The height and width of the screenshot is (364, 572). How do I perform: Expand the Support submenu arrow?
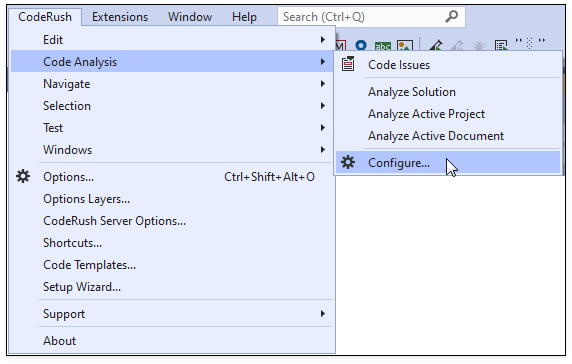point(322,314)
